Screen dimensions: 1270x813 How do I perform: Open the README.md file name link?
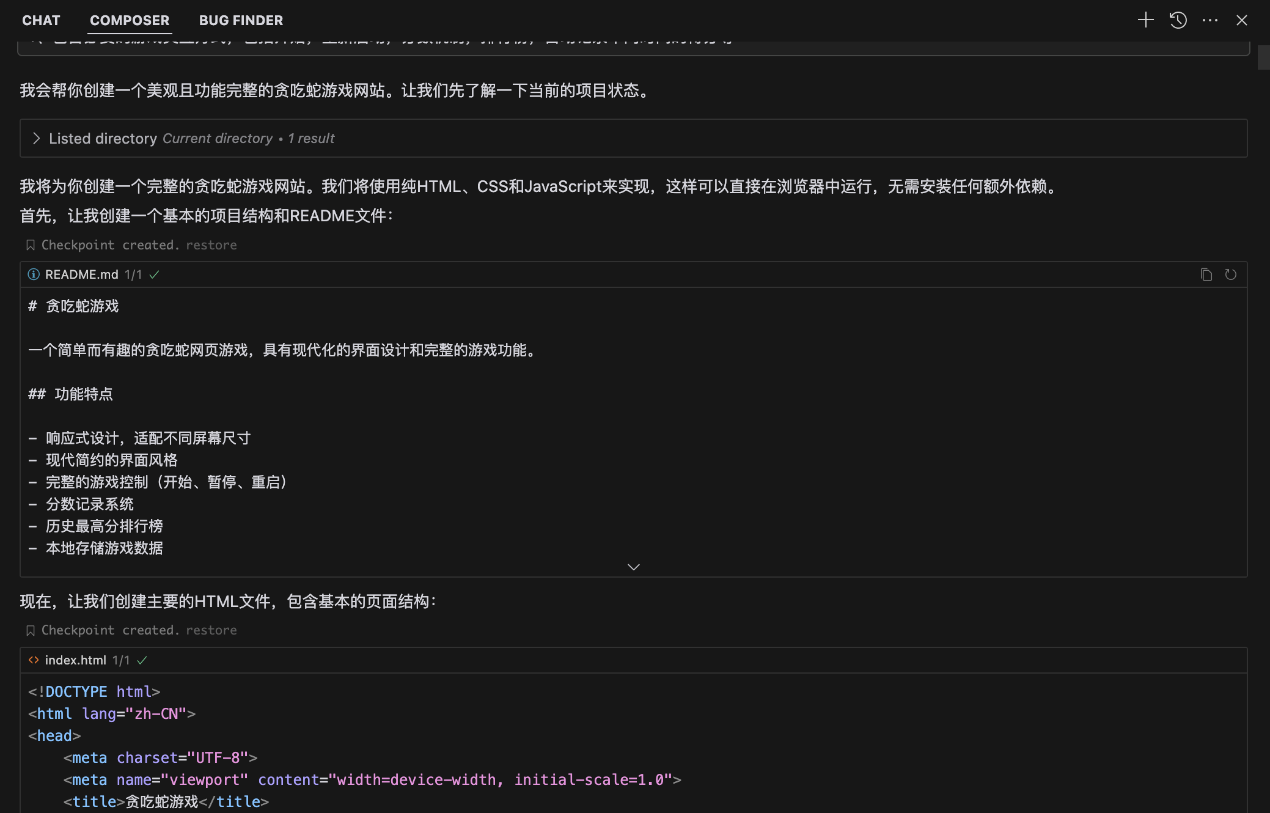coord(81,275)
